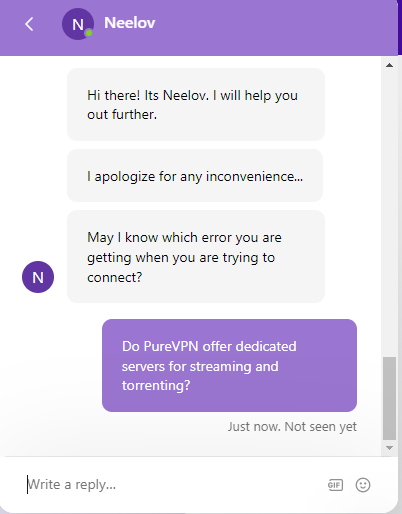This screenshot has width=402, height=514.
Task: Click the word 'connect?' in Neelov's message
Action: 115,277
